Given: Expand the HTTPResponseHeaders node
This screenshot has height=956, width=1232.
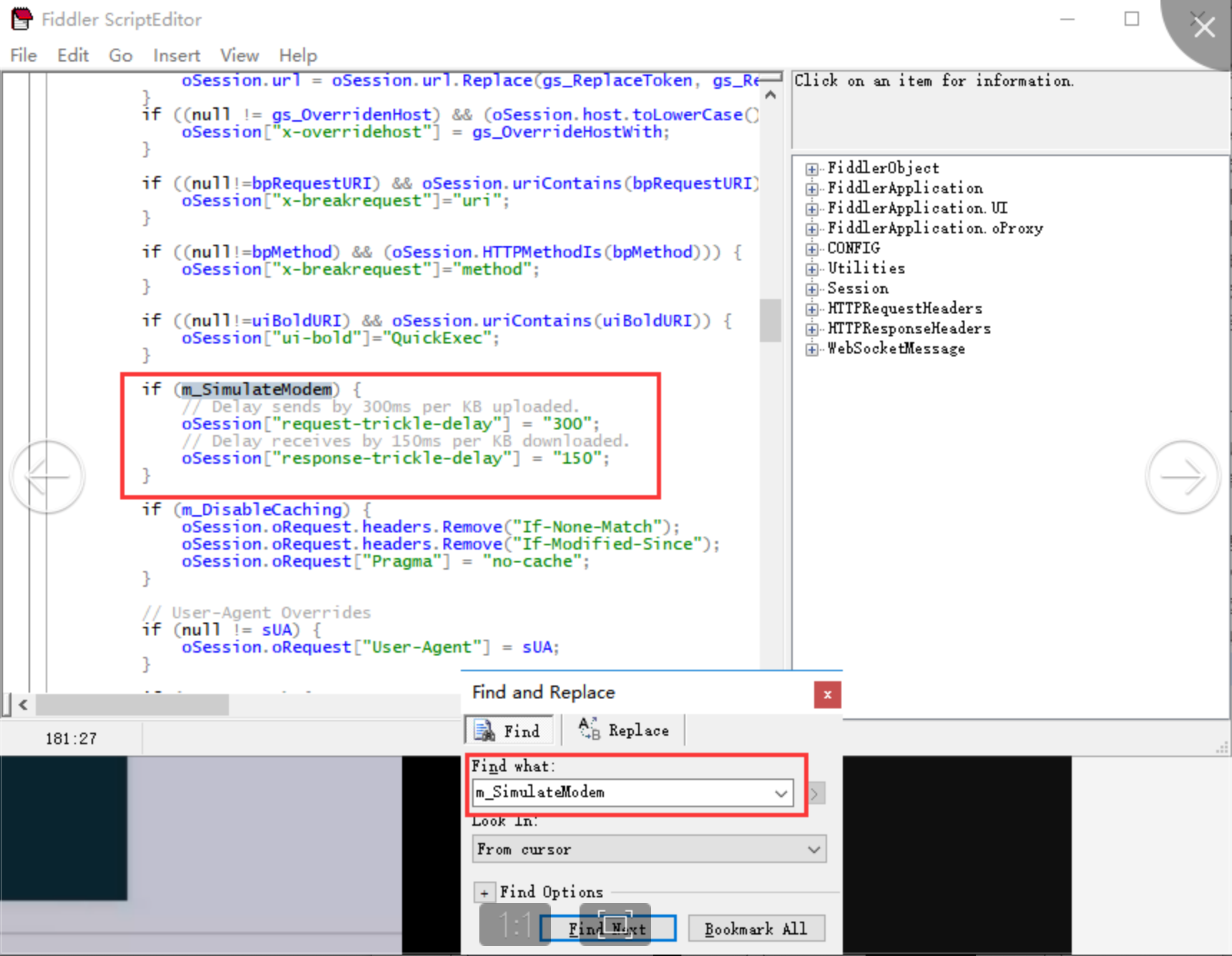Looking at the screenshot, I should coord(811,329).
